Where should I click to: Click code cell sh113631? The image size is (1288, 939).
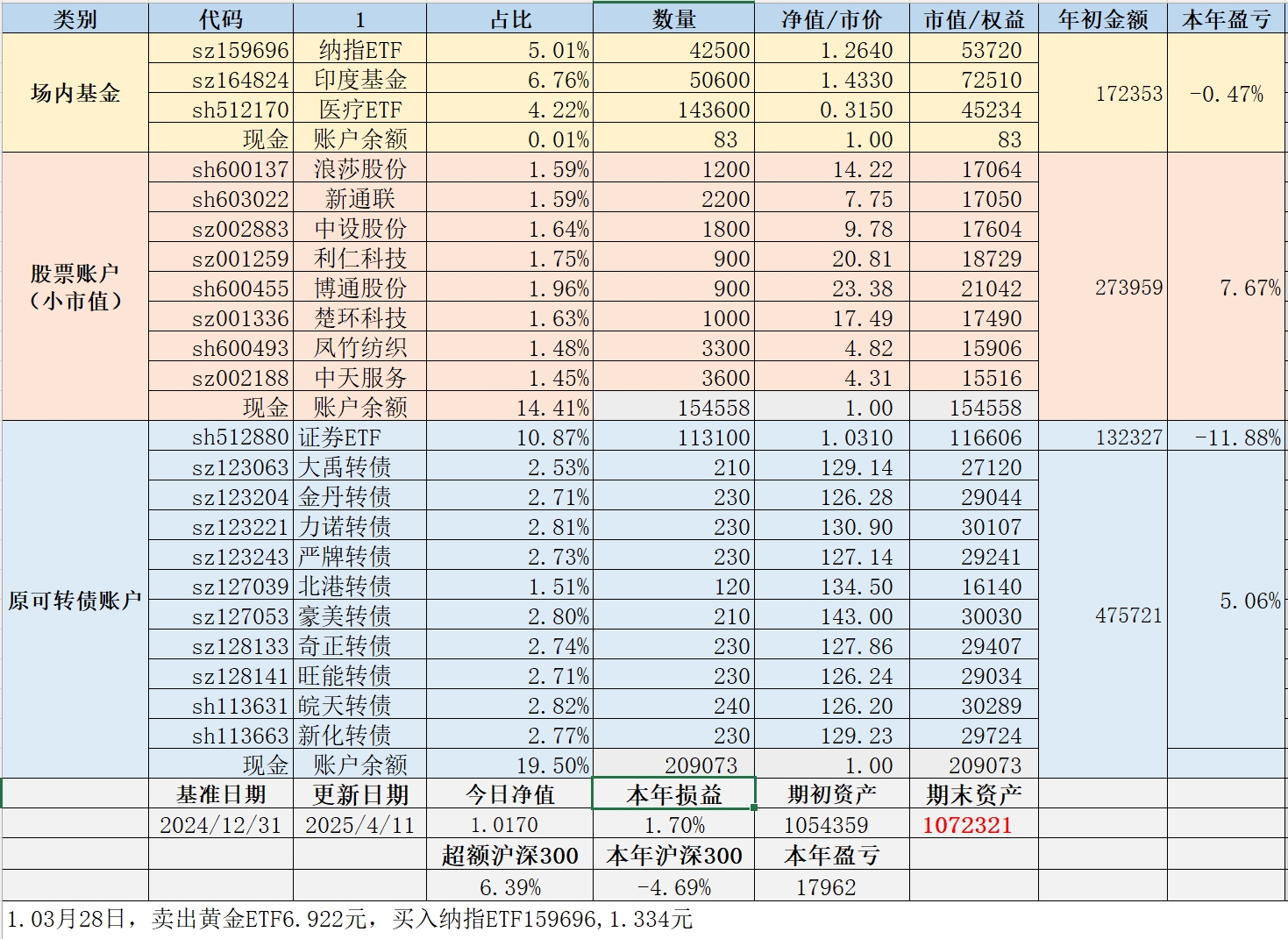[x=221, y=705]
